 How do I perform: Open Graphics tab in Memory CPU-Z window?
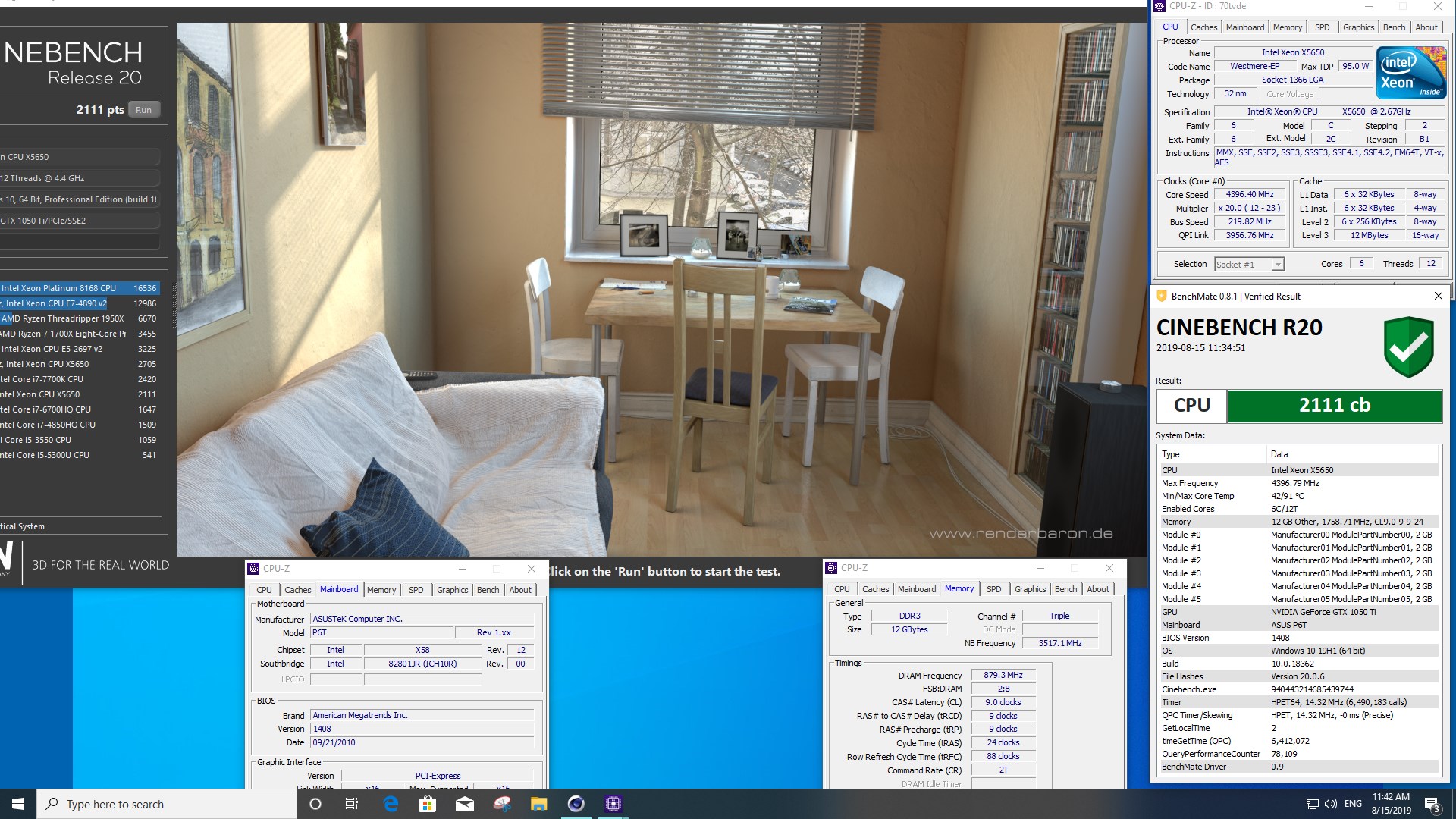(1031, 589)
